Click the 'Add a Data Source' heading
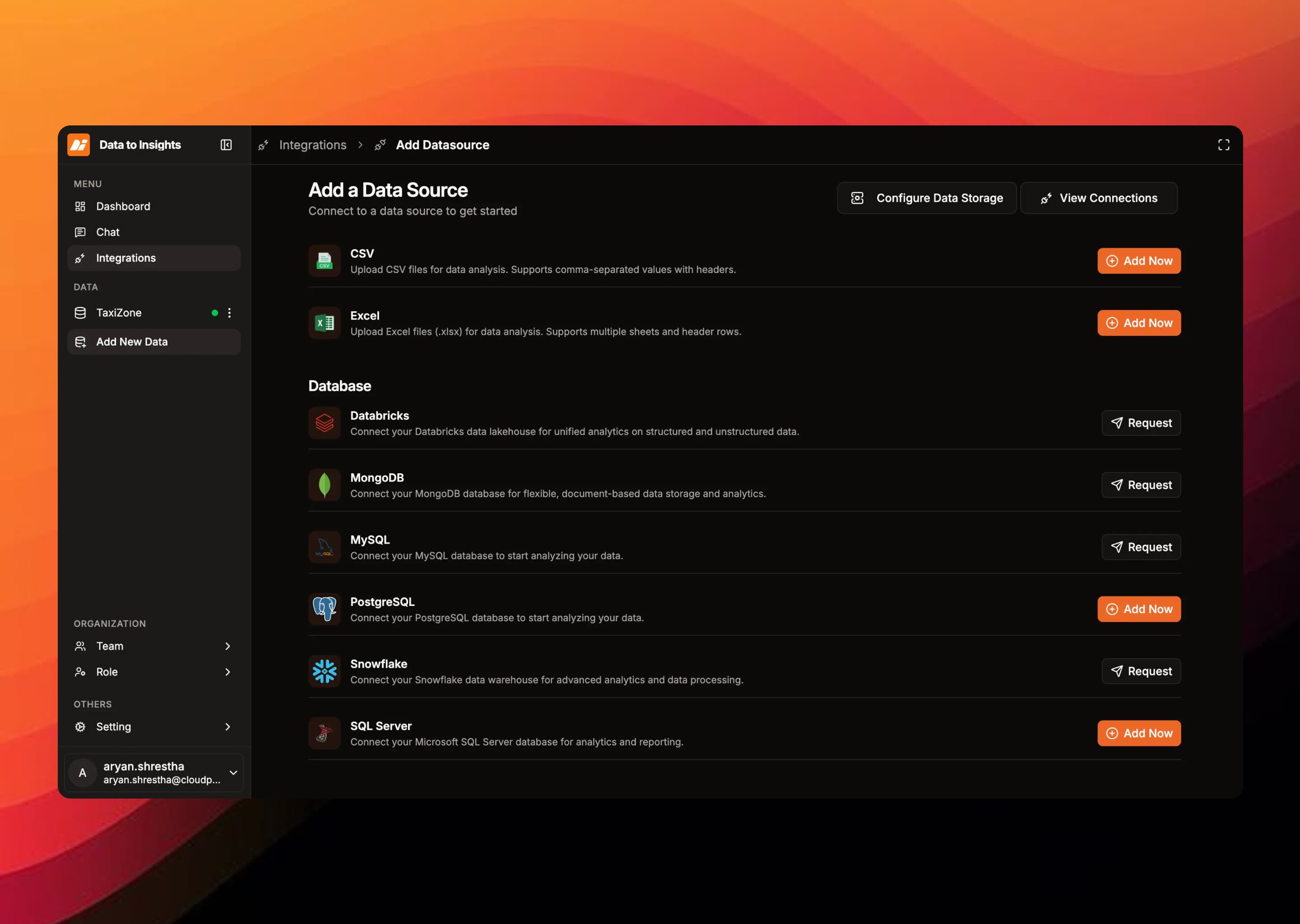 [x=388, y=189]
